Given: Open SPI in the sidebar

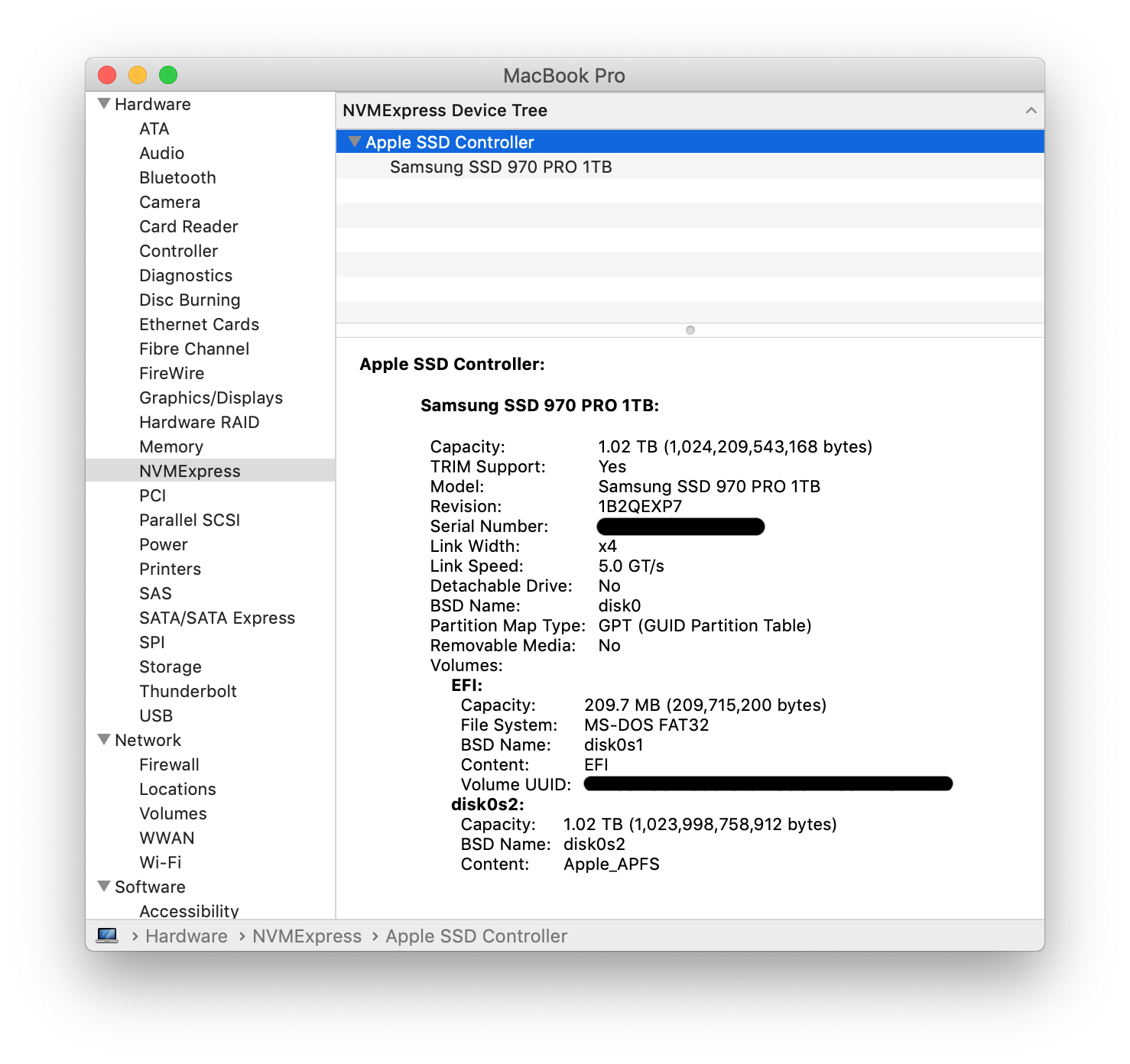Looking at the screenshot, I should (x=152, y=642).
